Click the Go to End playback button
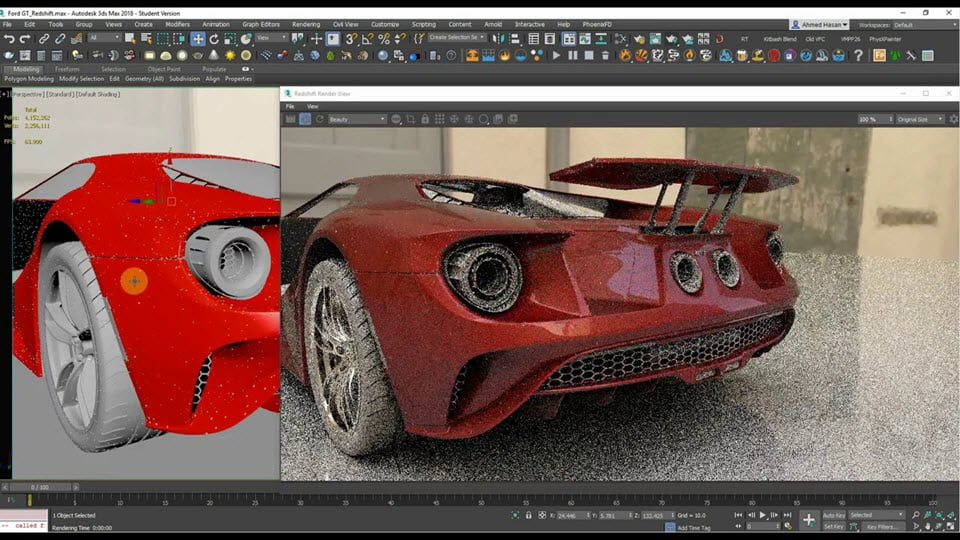 coord(787,516)
